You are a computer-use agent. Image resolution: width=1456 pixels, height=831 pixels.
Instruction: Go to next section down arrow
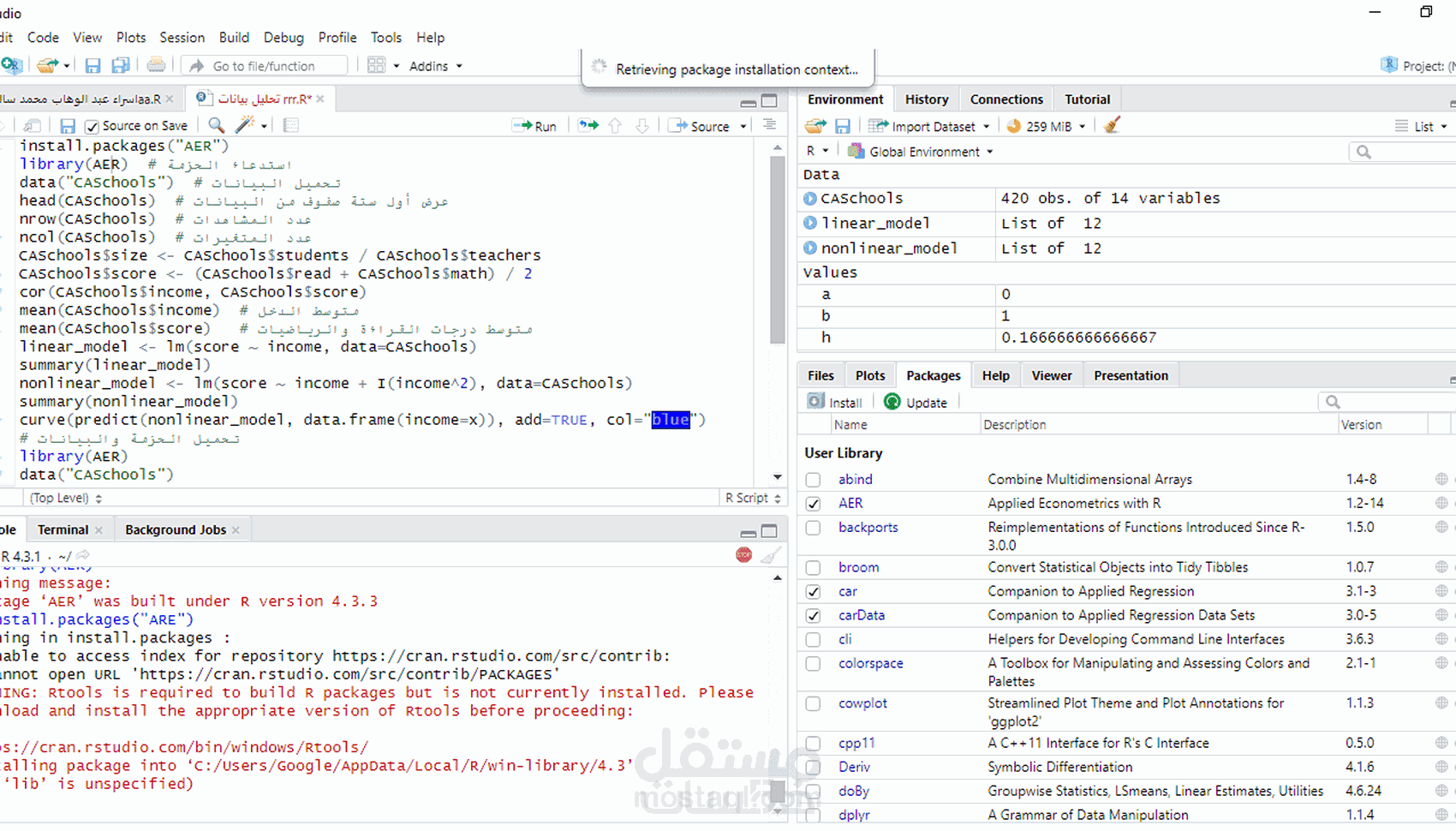click(x=642, y=126)
